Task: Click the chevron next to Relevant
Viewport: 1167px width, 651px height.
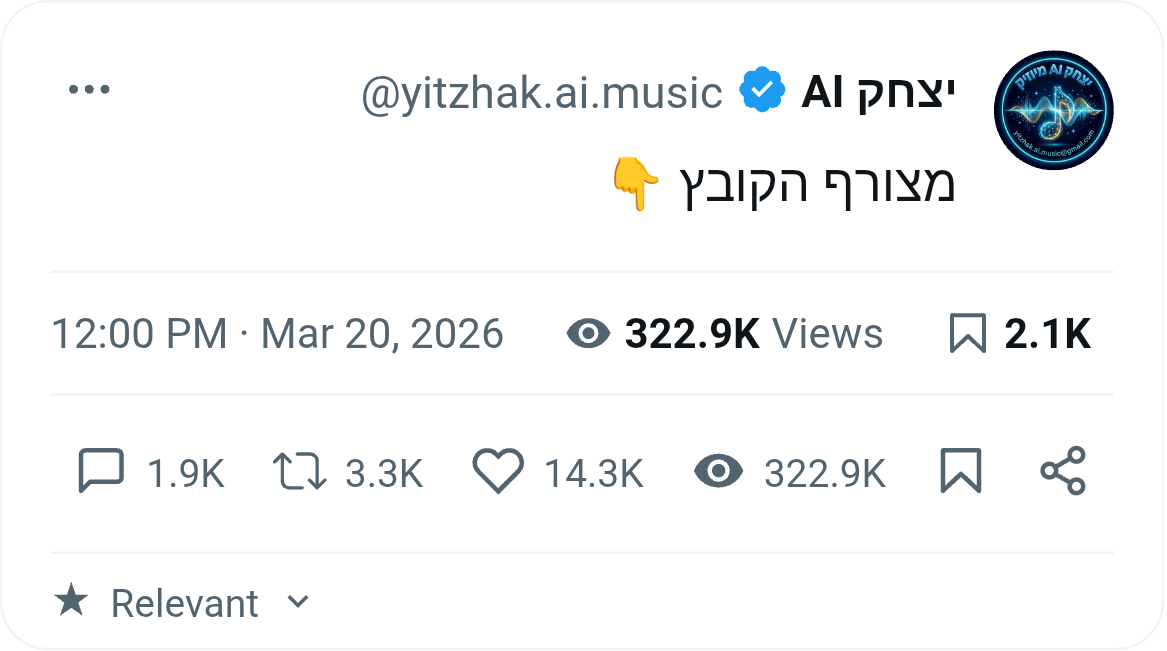Action: click(x=297, y=603)
